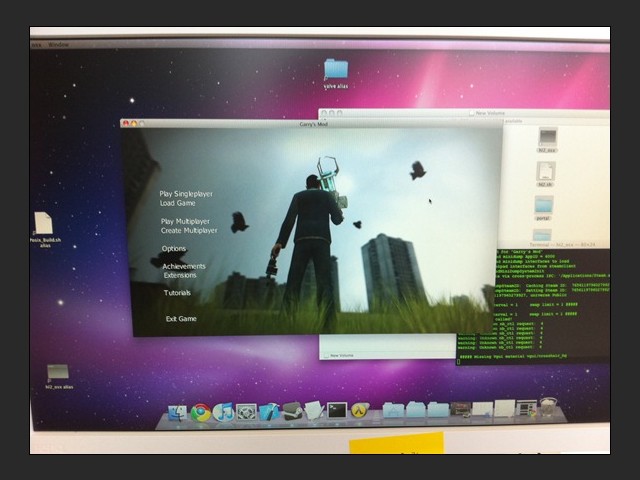Open the first blue folder stack in the Dock
Viewport: 640px width, 480px height.
tap(393, 410)
